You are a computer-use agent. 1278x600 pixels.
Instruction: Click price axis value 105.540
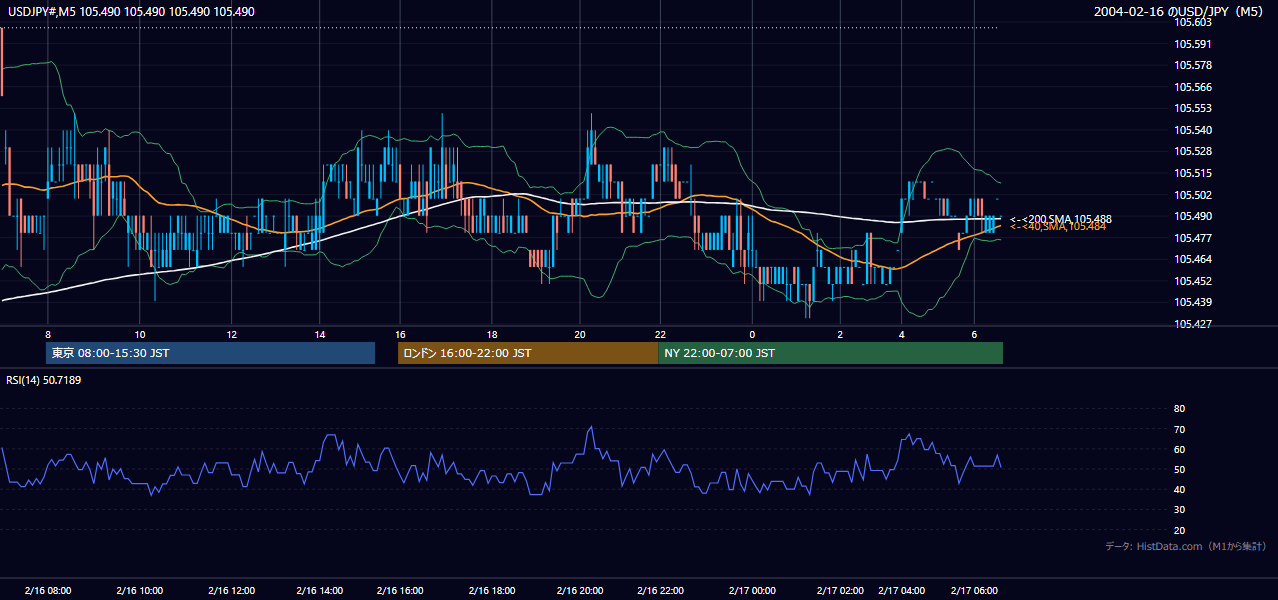pos(1193,130)
